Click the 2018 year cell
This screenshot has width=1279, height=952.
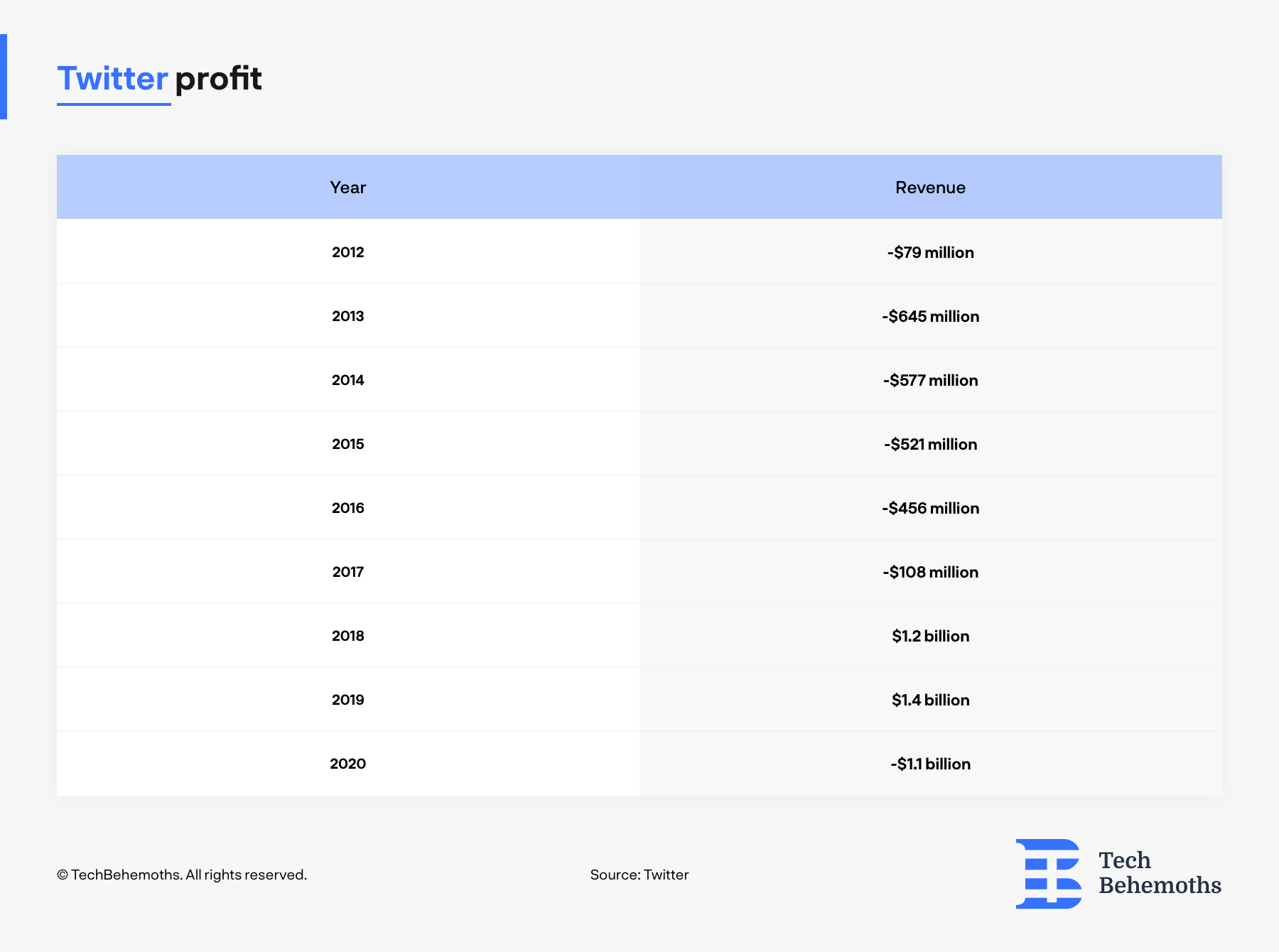348,636
